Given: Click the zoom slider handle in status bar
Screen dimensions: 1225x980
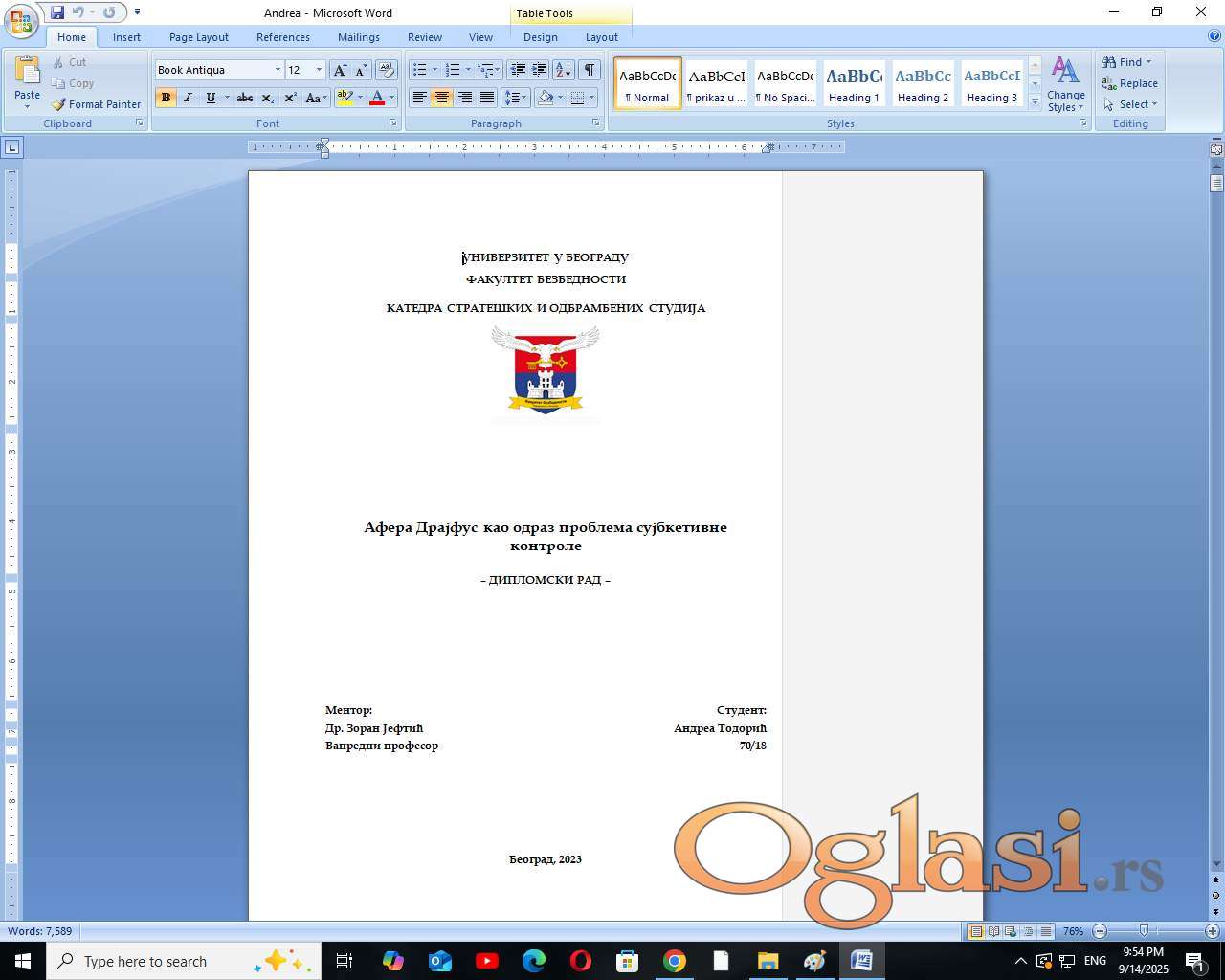Looking at the screenshot, I should tap(1144, 931).
